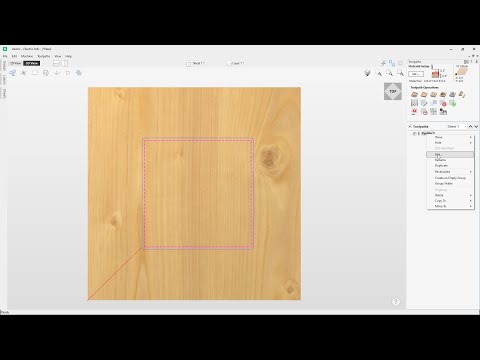Switch to the 3D View tab
The width and height of the screenshot is (480, 360).
32,63
